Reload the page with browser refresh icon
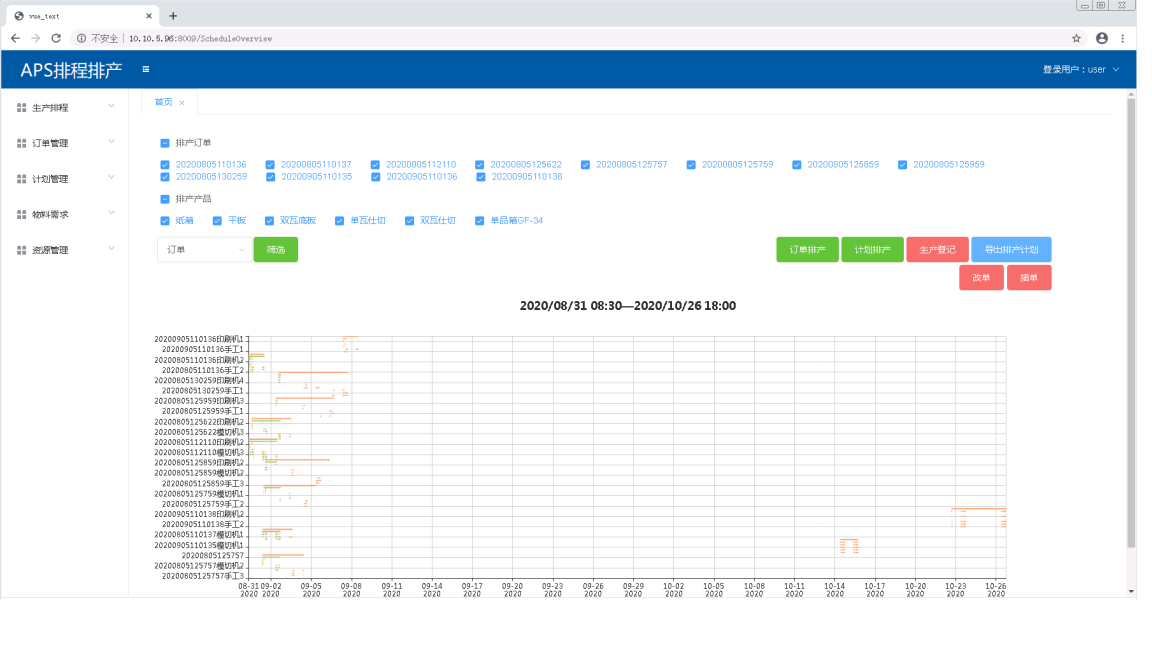Screen dimensions: 1152x648 (56, 38)
